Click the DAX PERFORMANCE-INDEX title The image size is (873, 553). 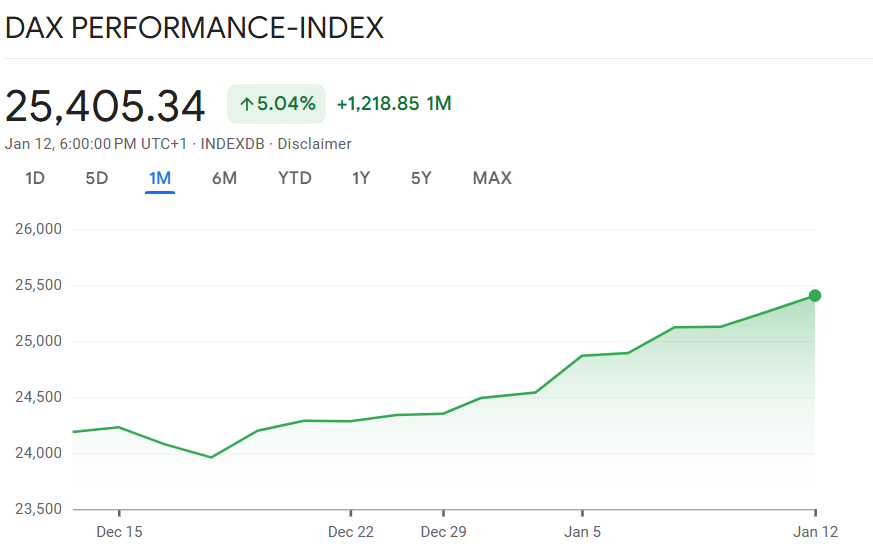(x=195, y=27)
